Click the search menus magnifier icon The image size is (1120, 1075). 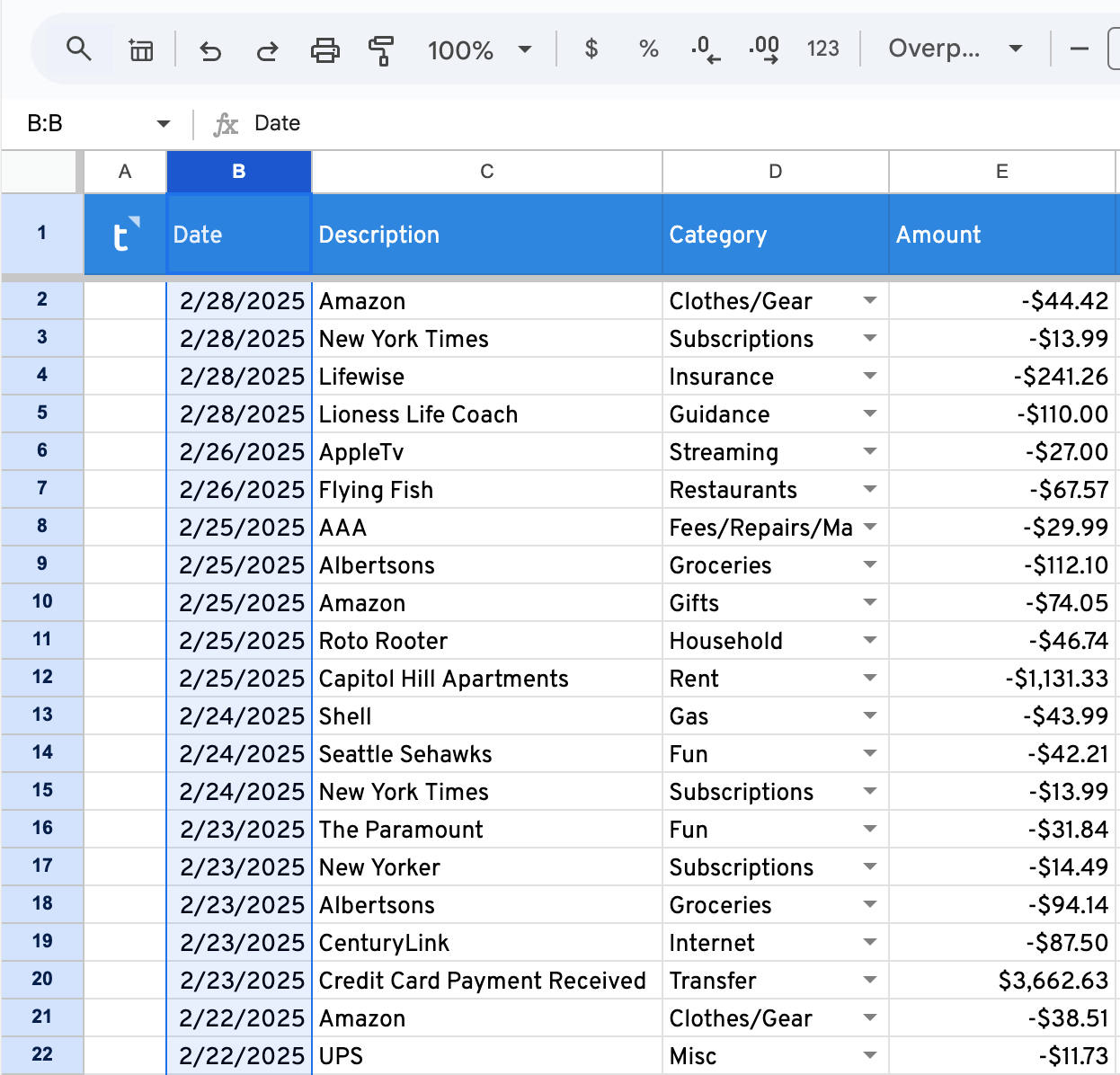(79, 49)
